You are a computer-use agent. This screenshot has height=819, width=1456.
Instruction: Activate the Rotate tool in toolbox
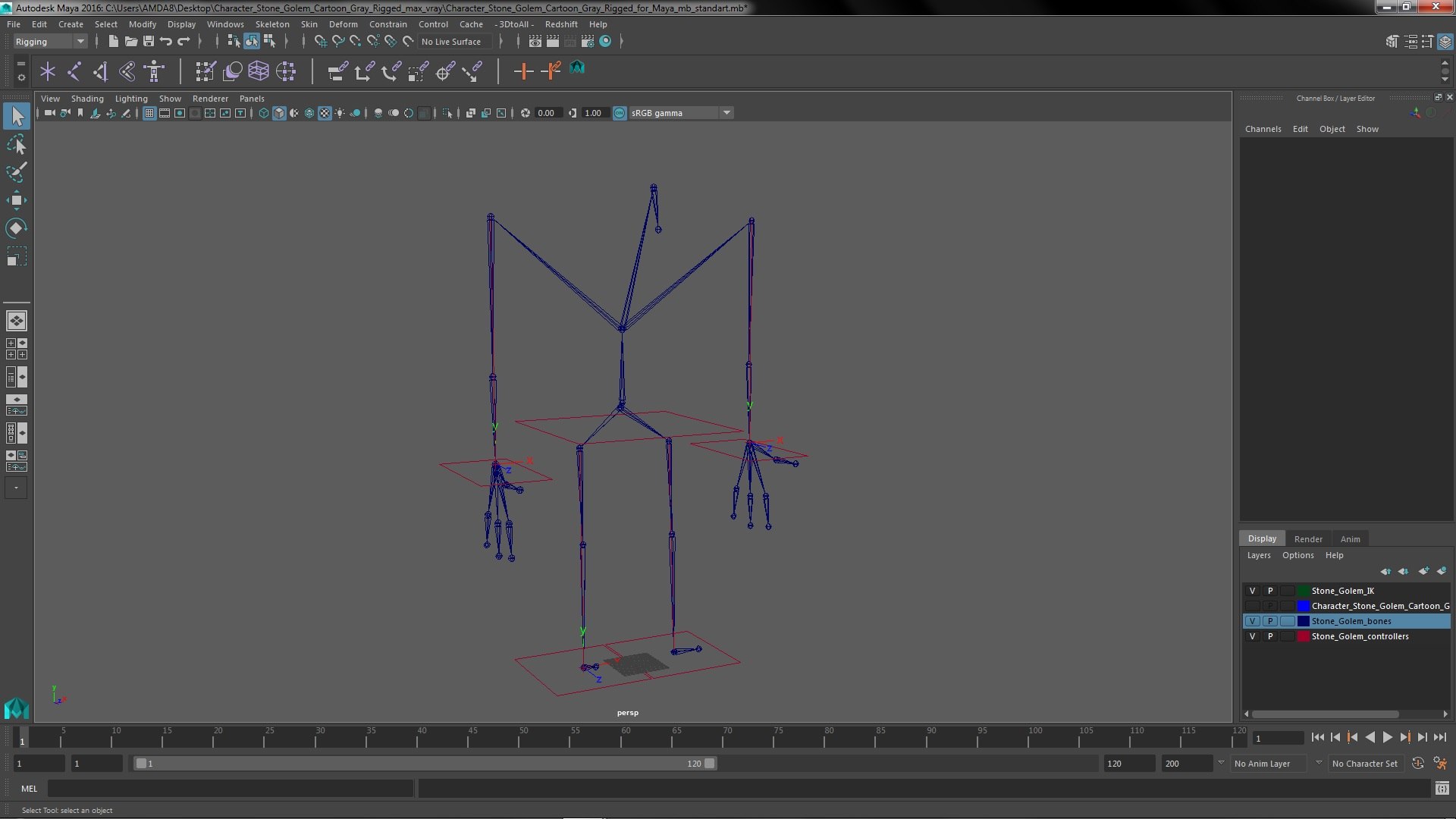pos(17,228)
